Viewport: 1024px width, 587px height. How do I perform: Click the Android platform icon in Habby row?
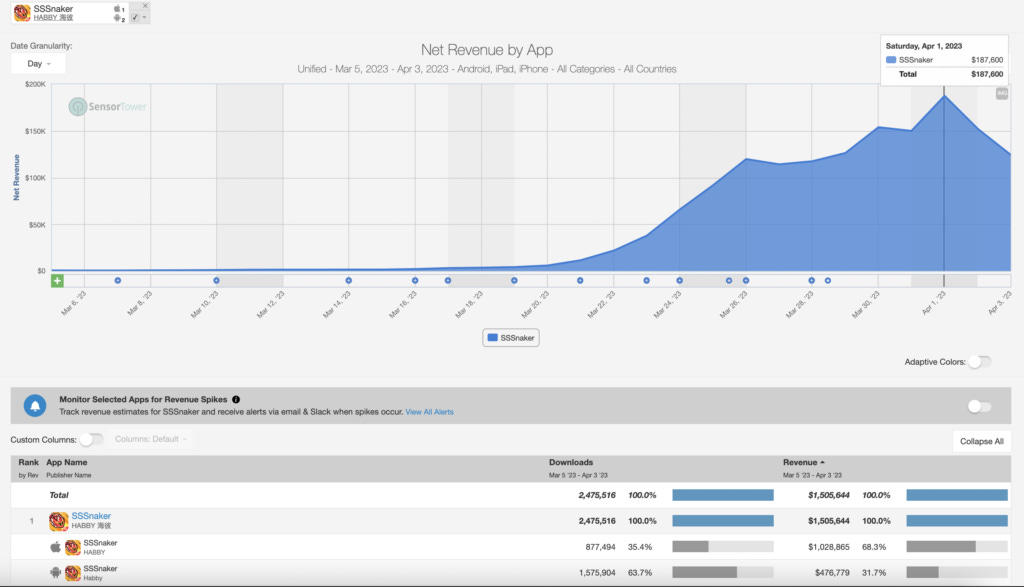56,573
